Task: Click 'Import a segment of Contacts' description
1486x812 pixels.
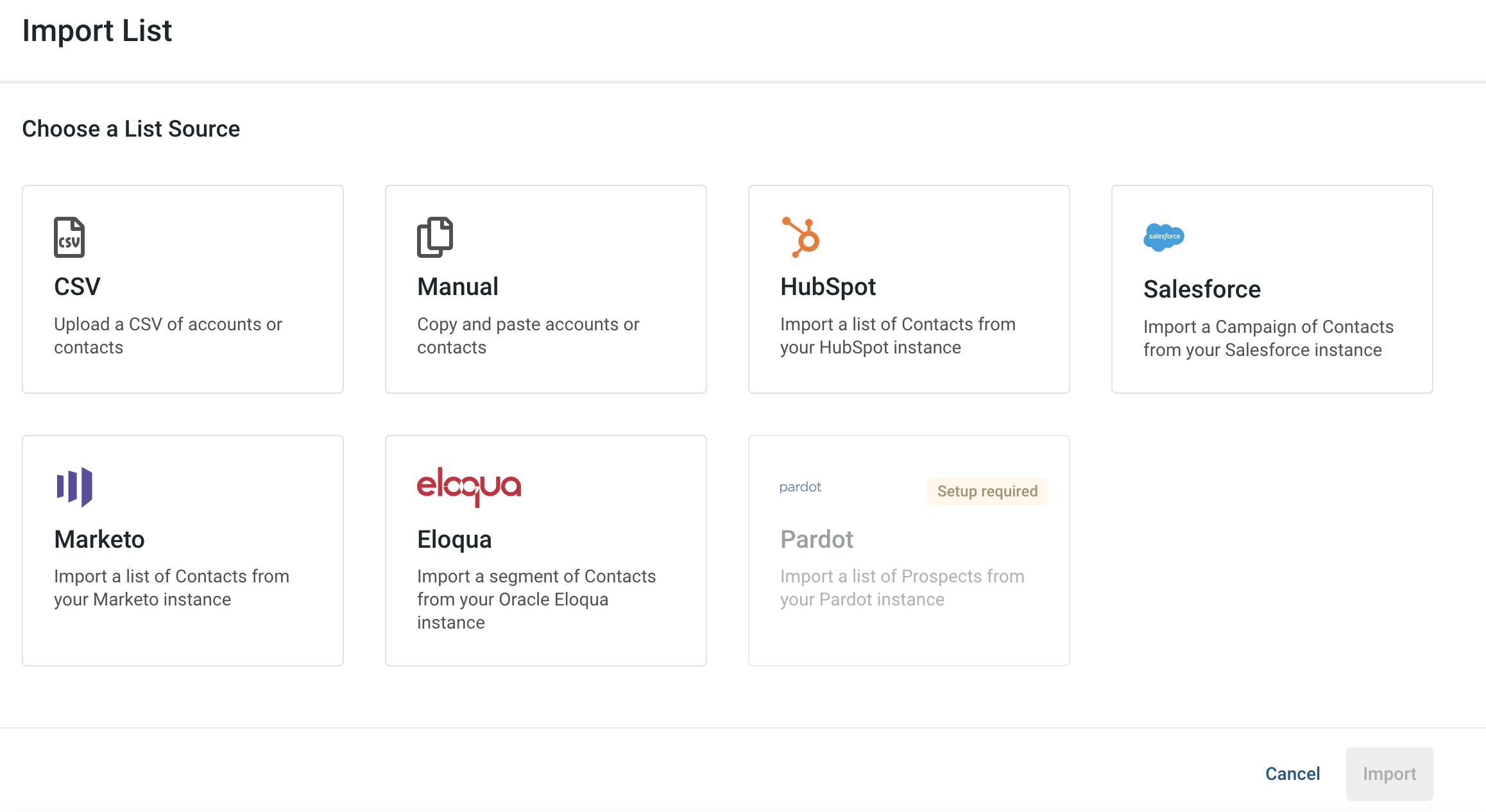Action: 536,599
